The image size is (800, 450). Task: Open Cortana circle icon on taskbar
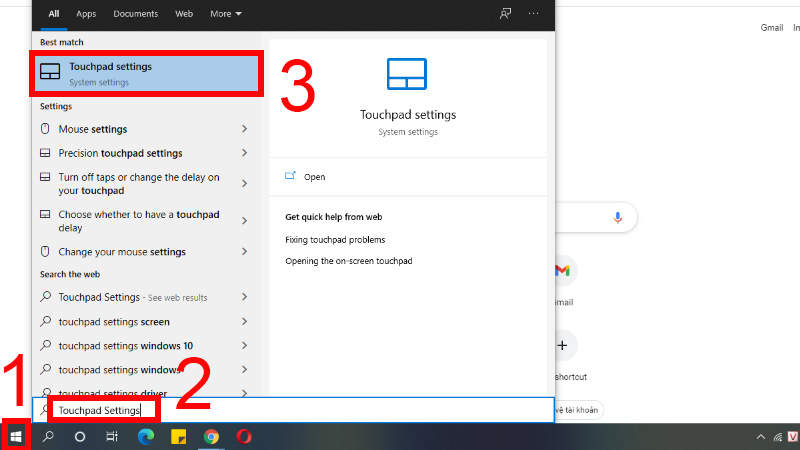(x=80, y=437)
